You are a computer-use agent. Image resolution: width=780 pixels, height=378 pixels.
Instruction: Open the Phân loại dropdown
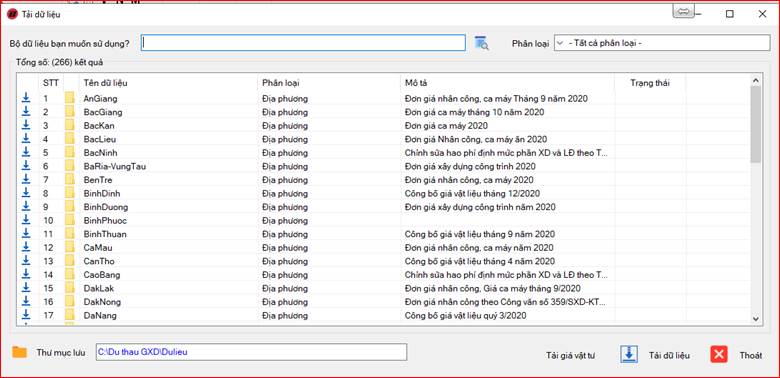pos(662,43)
